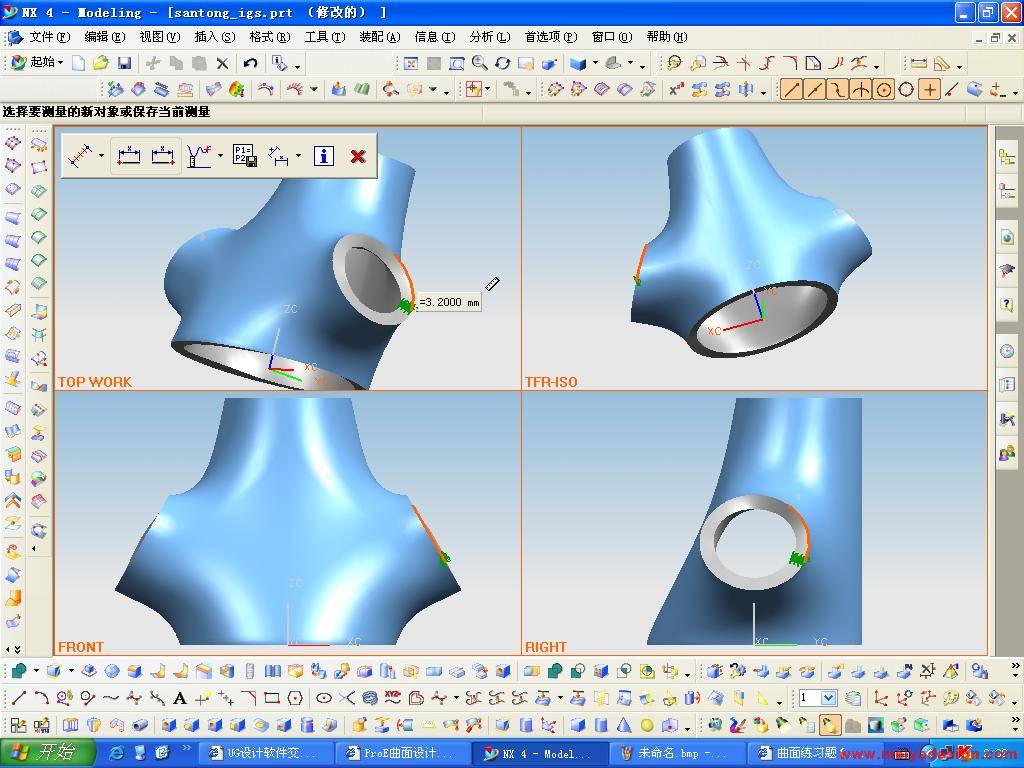Image resolution: width=1024 pixels, height=768 pixels.
Task: Save measurement using P1=P2 icon
Action: click(x=244, y=156)
